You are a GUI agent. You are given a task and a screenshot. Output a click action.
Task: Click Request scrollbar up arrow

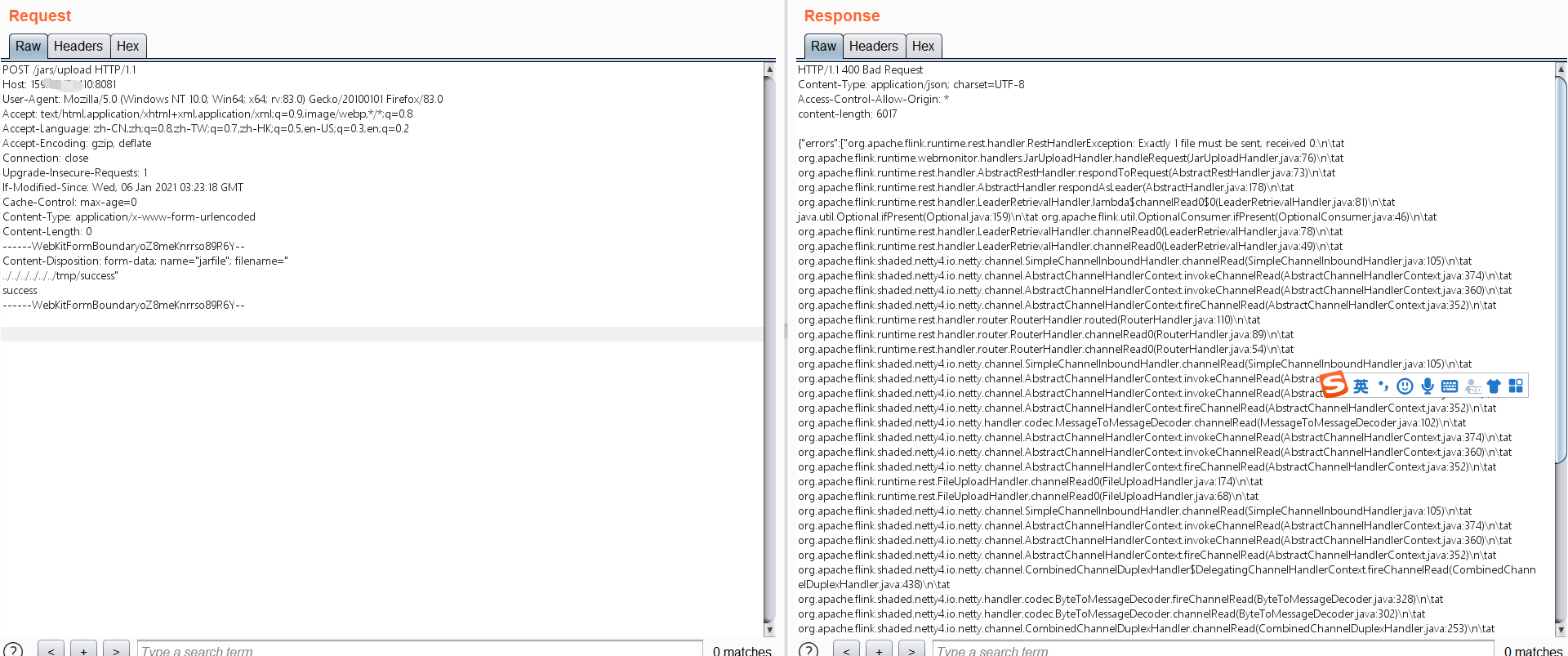(769, 69)
